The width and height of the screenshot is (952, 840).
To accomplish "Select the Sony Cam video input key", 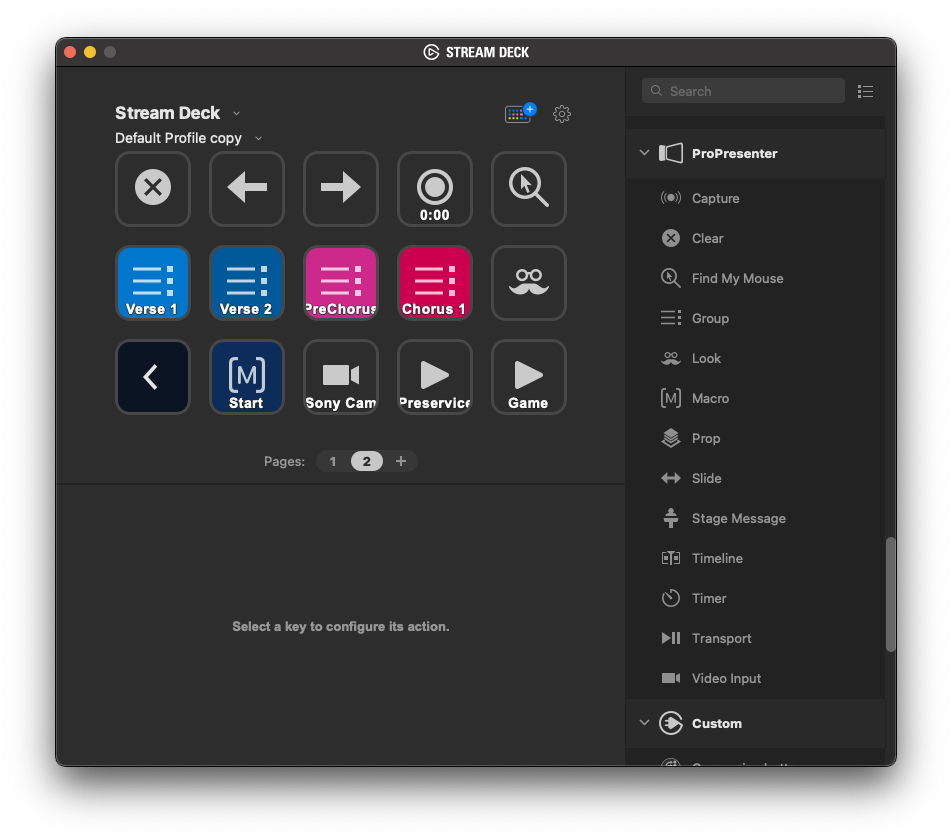I will pyautogui.click(x=341, y=377).
